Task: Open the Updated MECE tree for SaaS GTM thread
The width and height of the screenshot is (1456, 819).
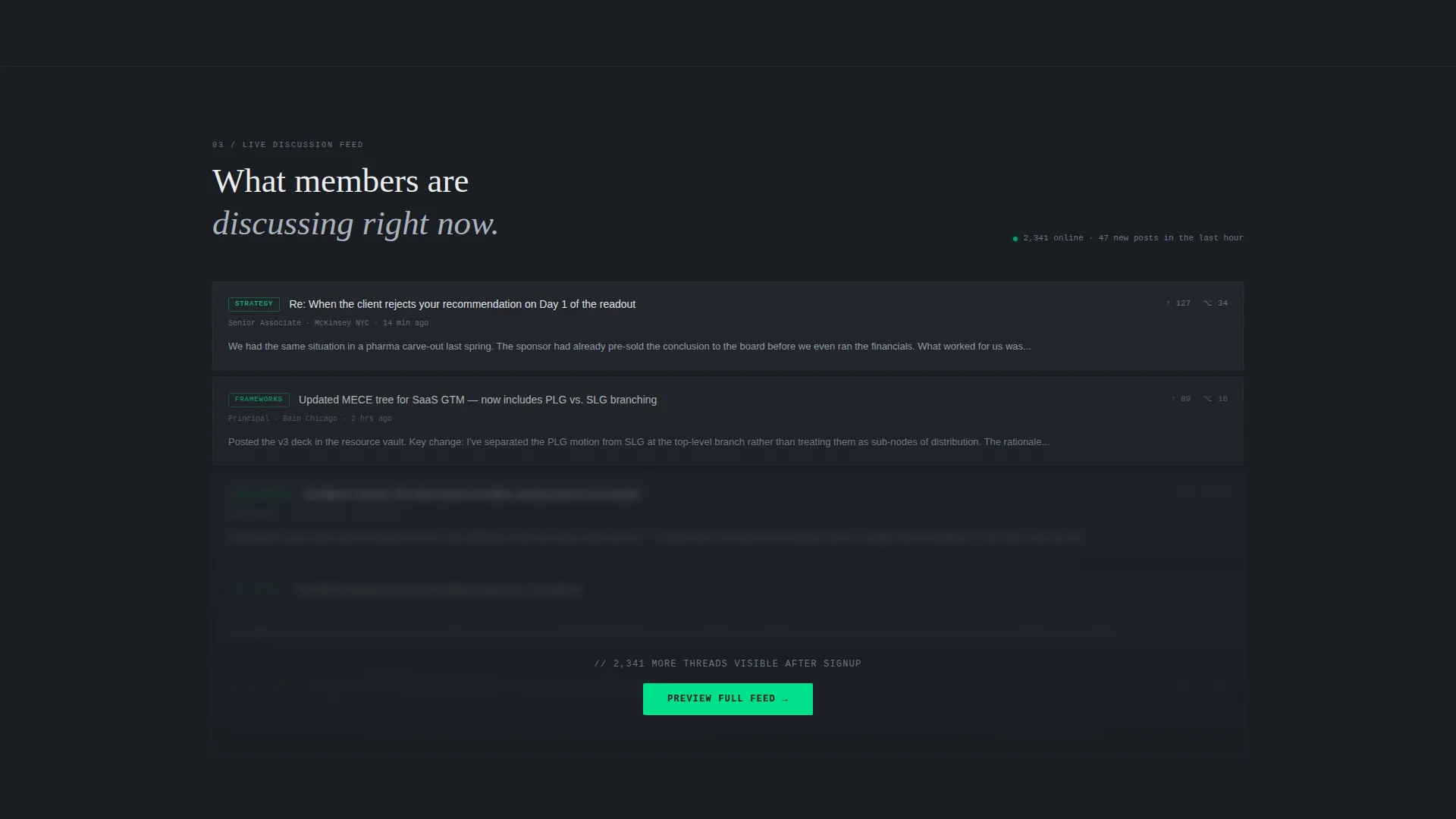Action: (x=478, y=400)
